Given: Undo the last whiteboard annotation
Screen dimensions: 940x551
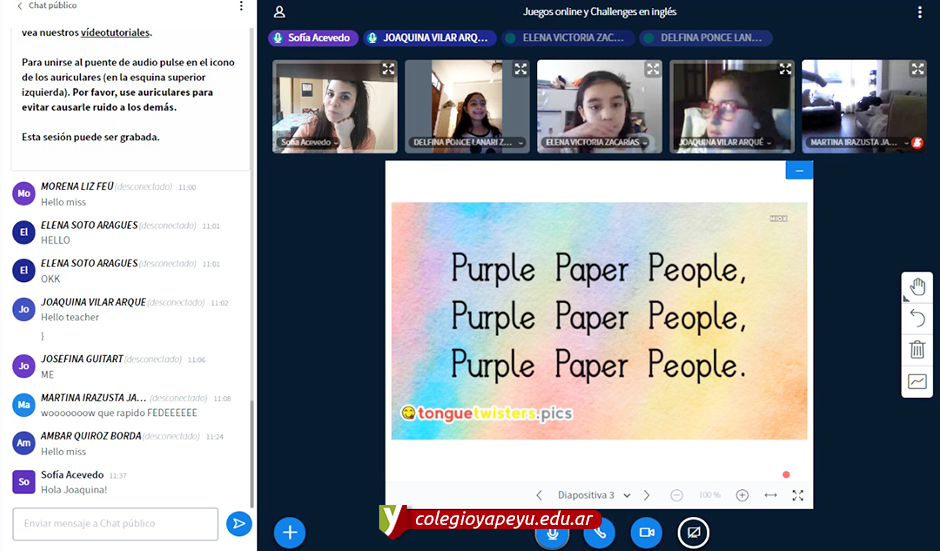Looking at the screenshot, I should click(917, 318).
